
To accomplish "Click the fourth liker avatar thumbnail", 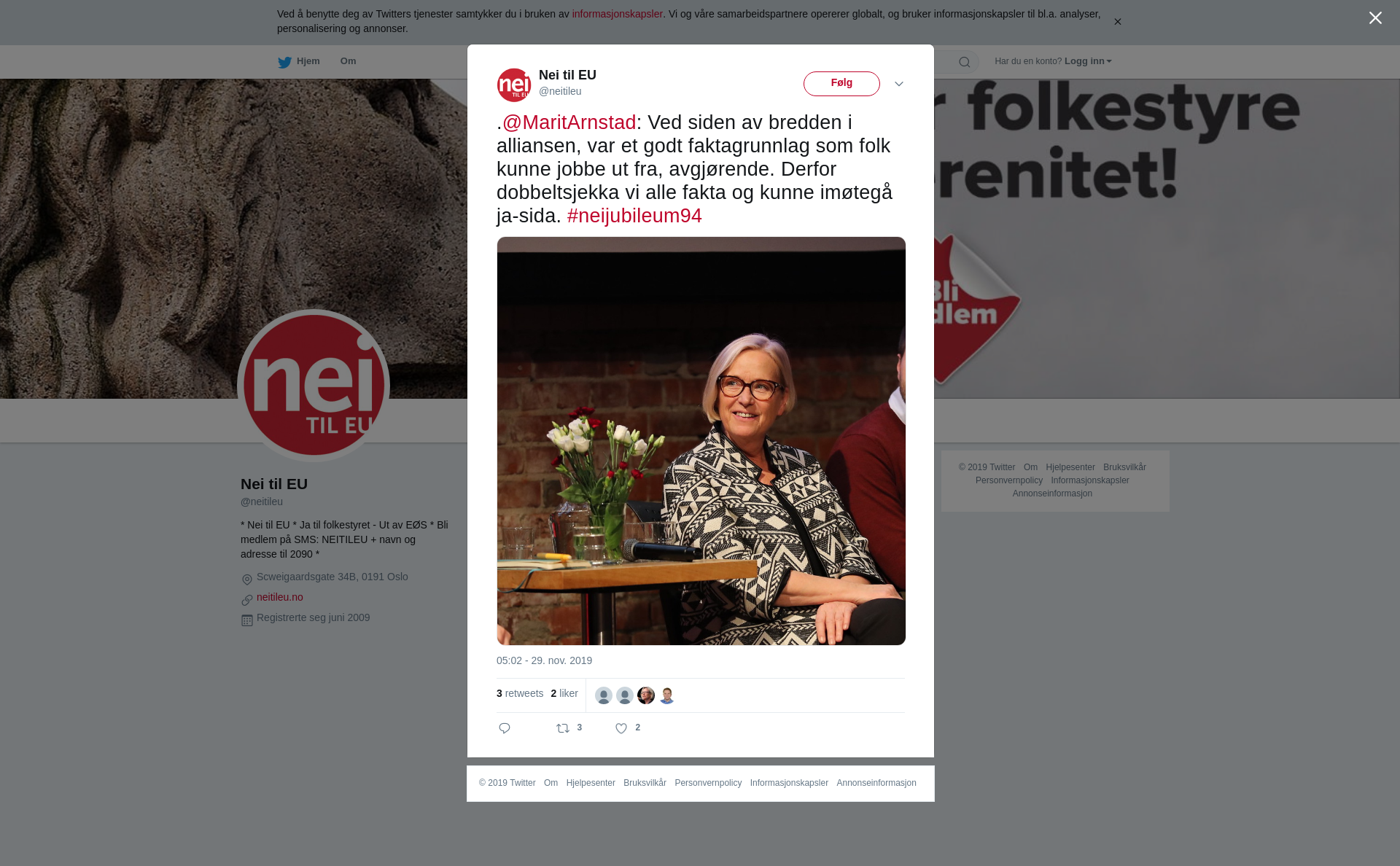I will point(667,695).
